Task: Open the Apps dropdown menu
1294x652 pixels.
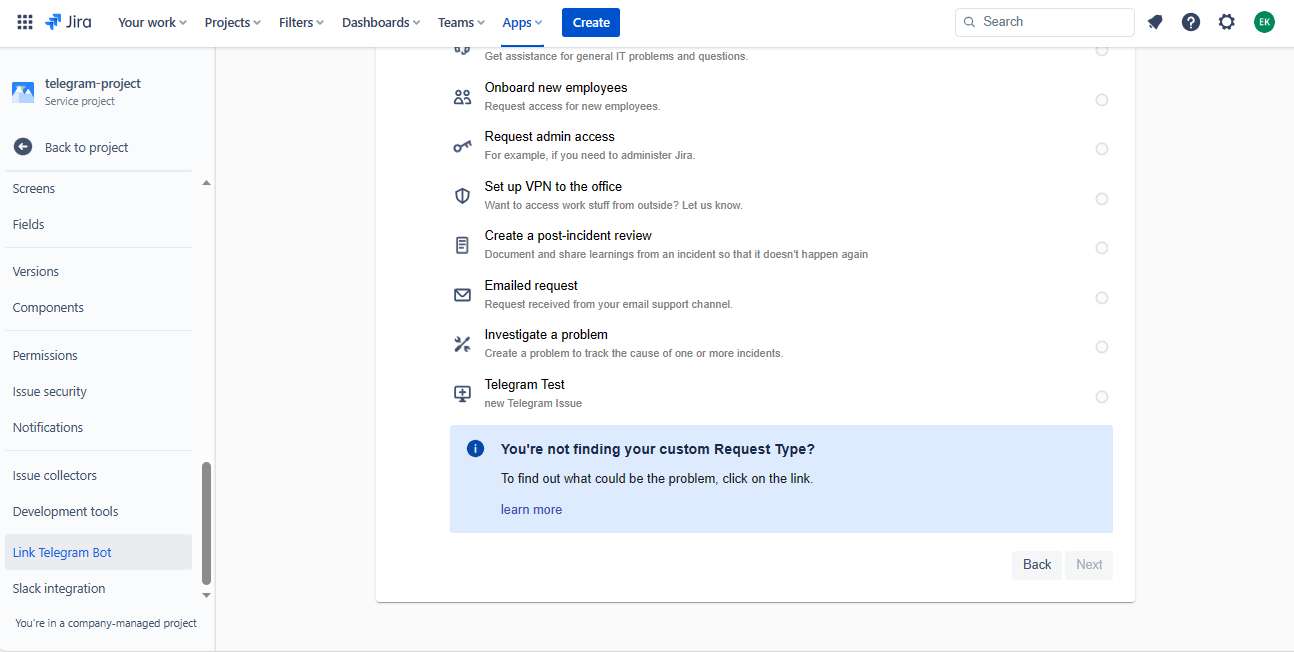Action: (x=522, y=22)
